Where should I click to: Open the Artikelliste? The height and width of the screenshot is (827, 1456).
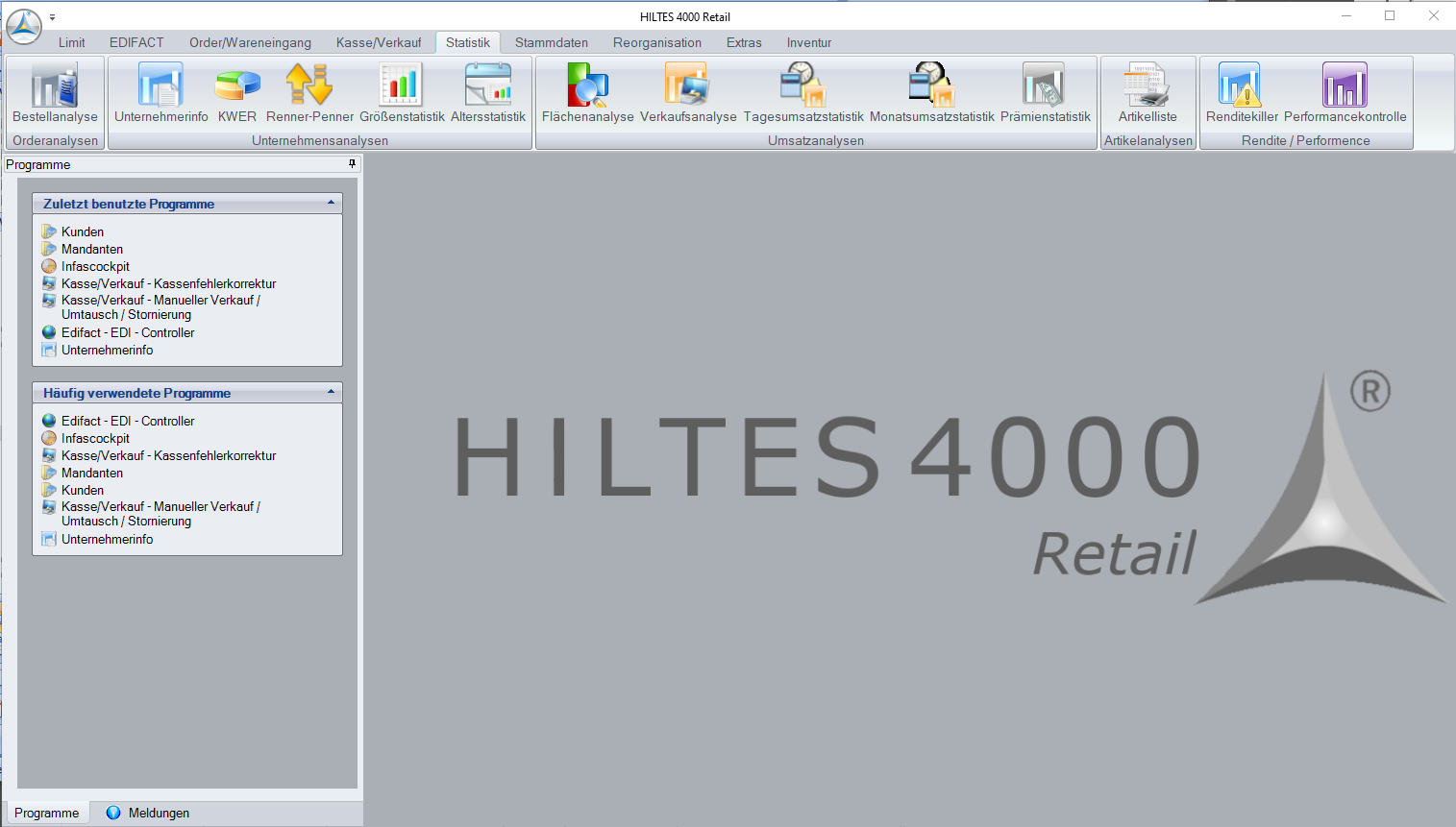pyautogui.click(x=1148, y=91)
